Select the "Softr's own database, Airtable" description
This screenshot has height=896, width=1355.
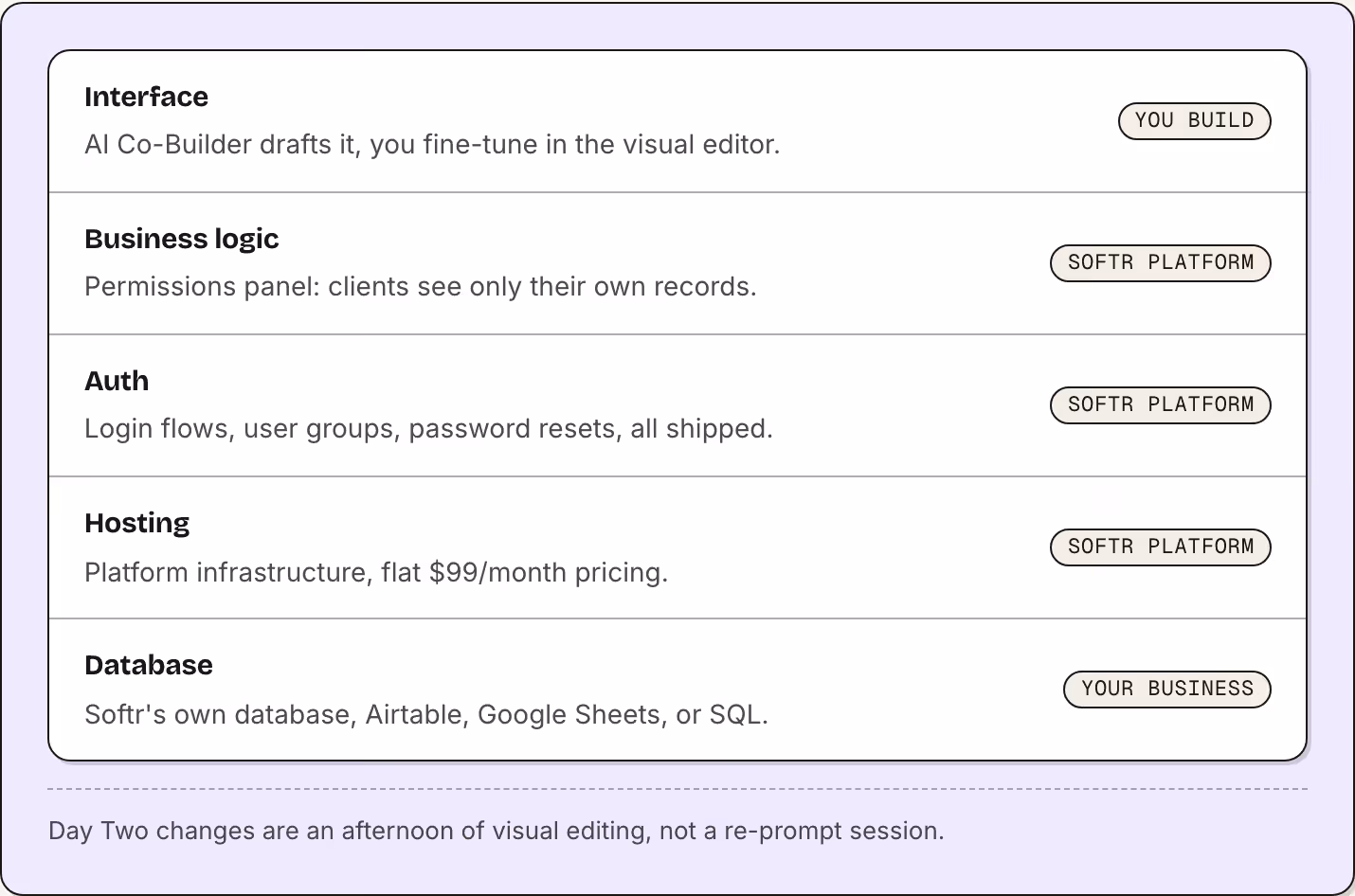tap(426, 714)
